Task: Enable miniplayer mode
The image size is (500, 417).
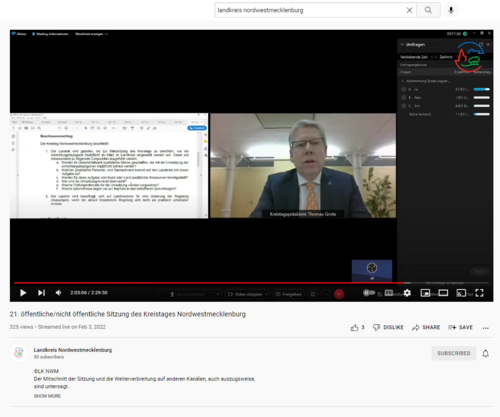Action: (x=425, y=293)
